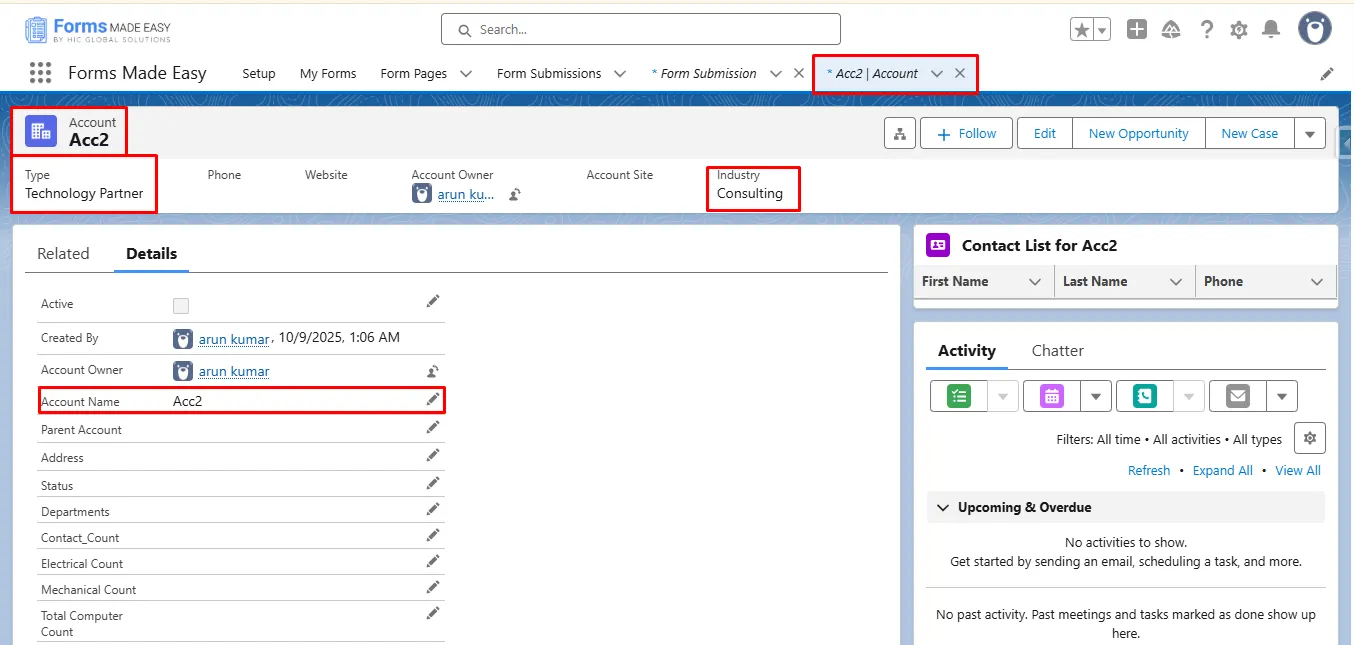Switch to the Chatter tab
Viewport: 1354px width, 645px height.
click(x=1057, y=351)
